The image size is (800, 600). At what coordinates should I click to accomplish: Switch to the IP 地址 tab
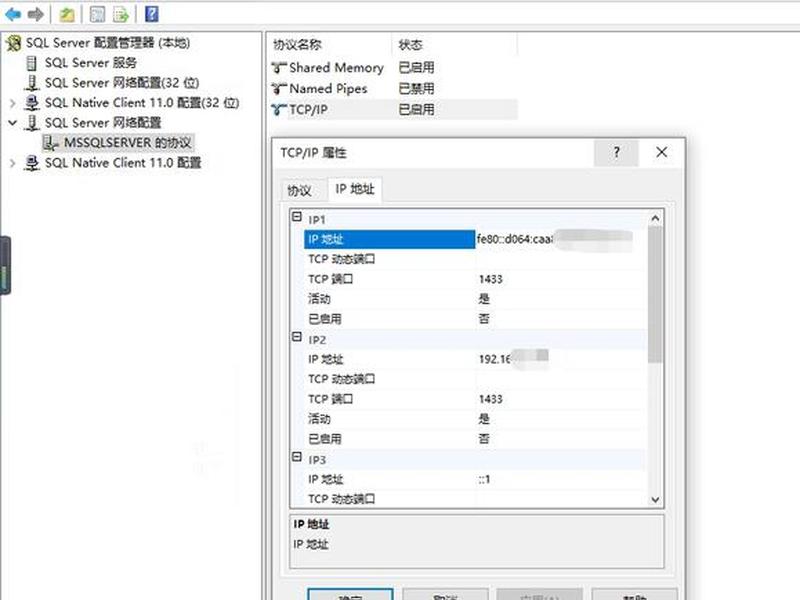355,189
